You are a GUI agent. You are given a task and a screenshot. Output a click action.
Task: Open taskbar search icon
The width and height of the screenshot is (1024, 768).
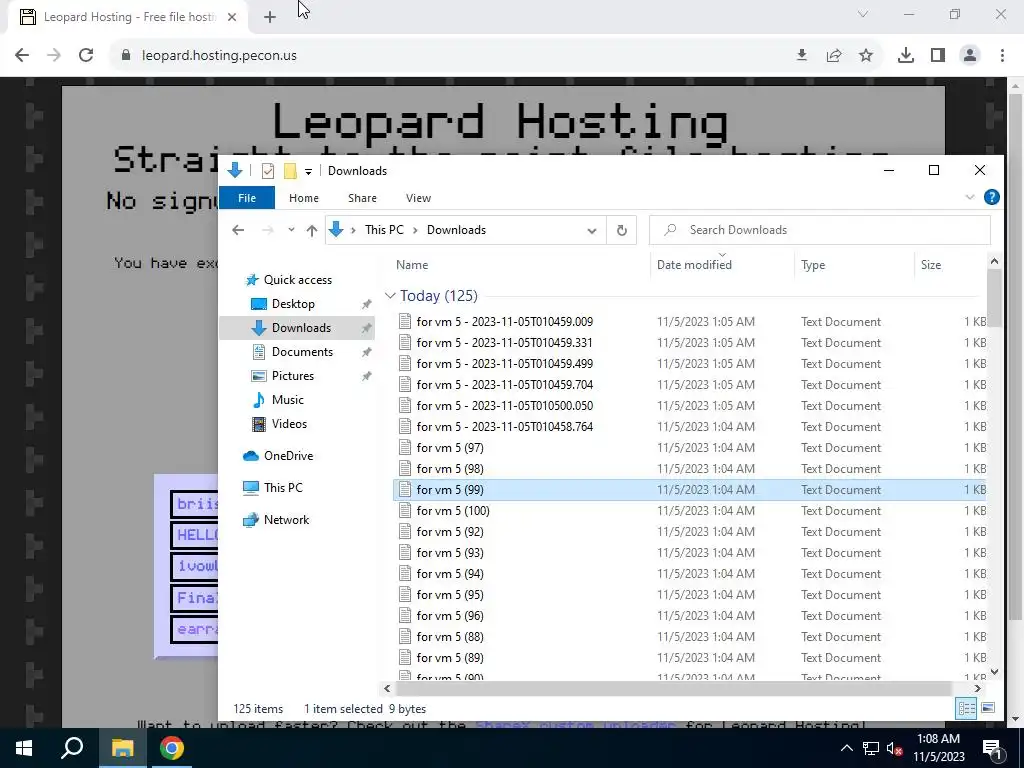pyautogui.click(x=72, y=748)
